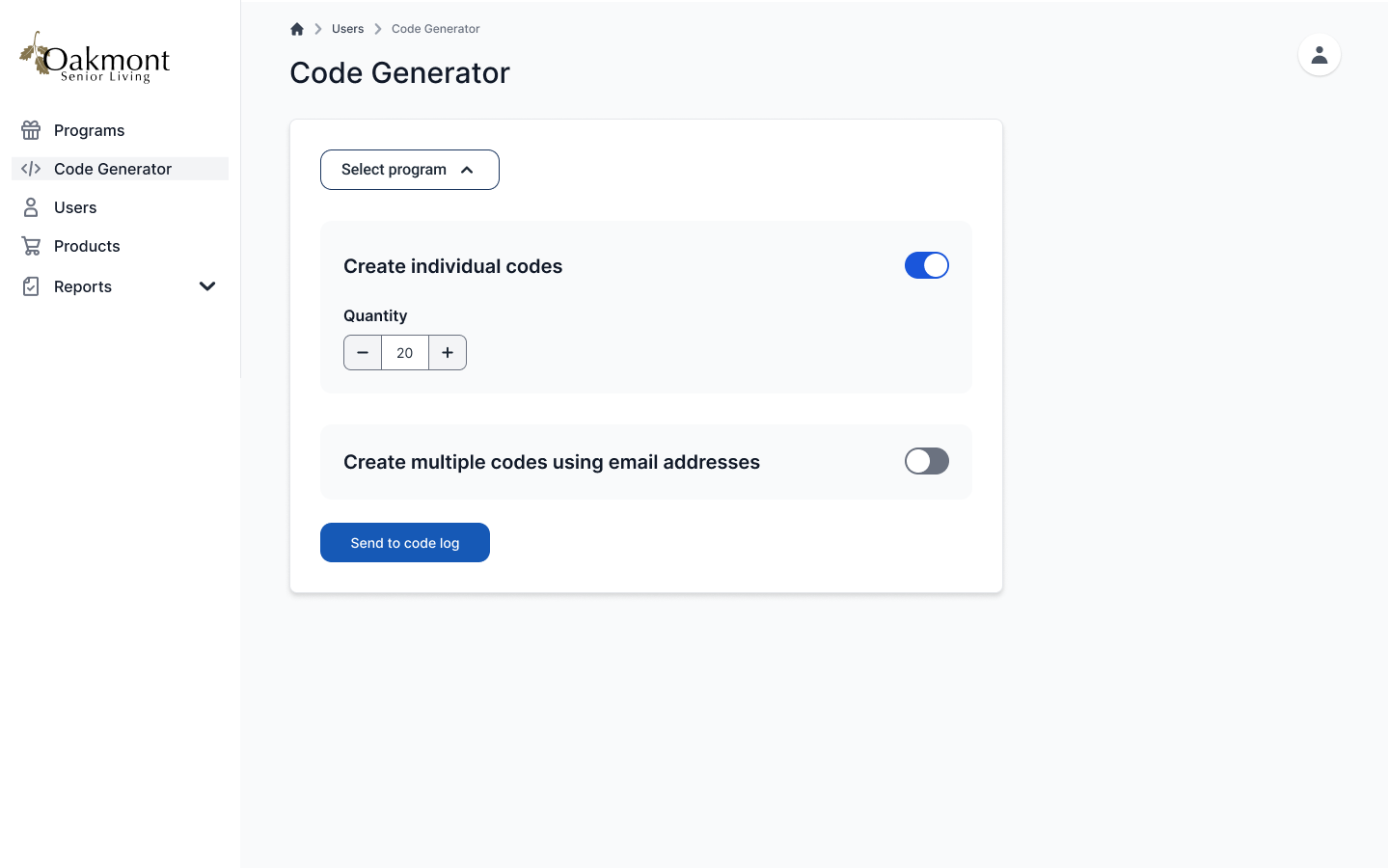Screen dimensions: 1389x868
Task: Click the Users breadcrumb link
Action: 347,29
